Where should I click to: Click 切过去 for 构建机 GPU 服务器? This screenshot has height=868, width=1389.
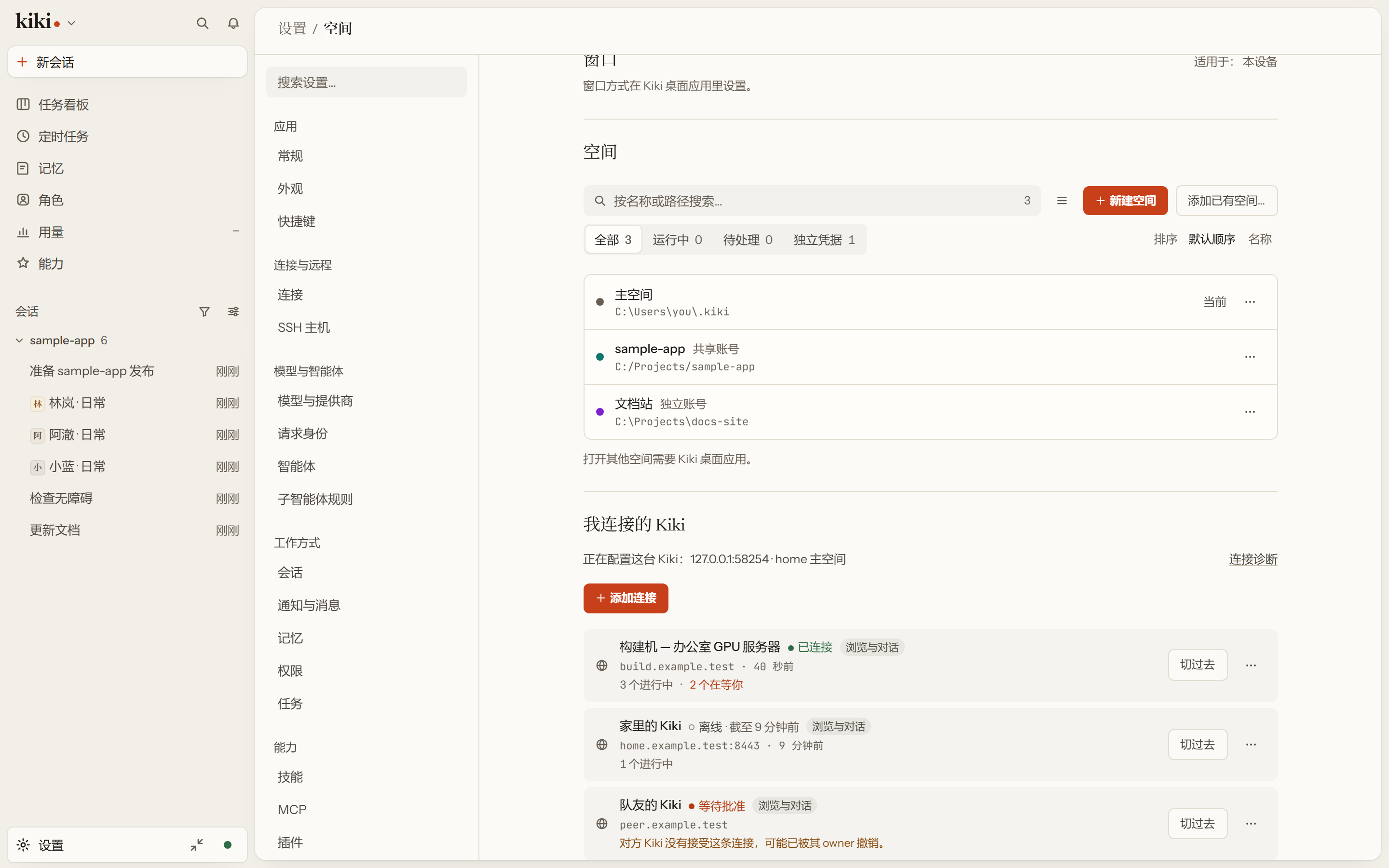click(x=1198, y=665)
